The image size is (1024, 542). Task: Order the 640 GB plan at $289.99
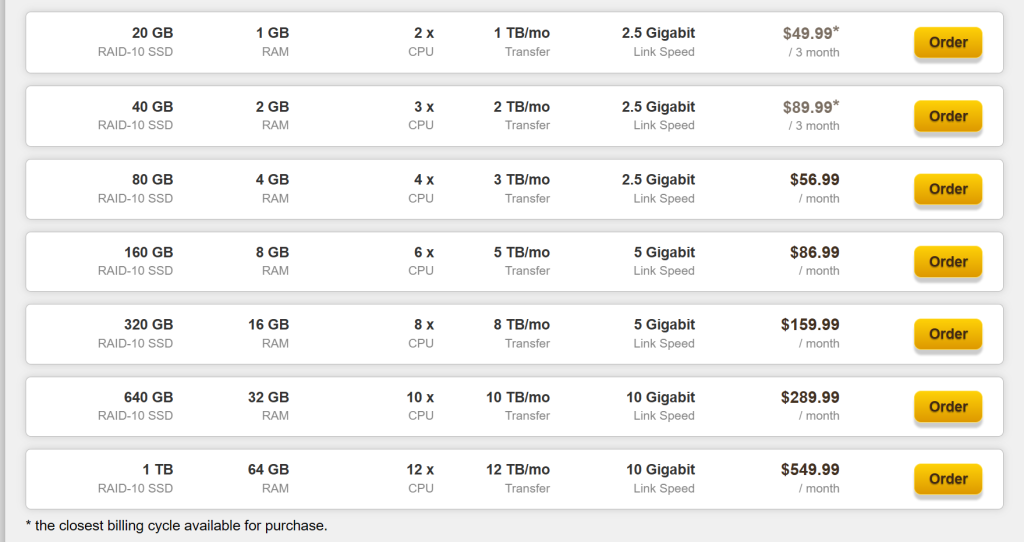948,407
